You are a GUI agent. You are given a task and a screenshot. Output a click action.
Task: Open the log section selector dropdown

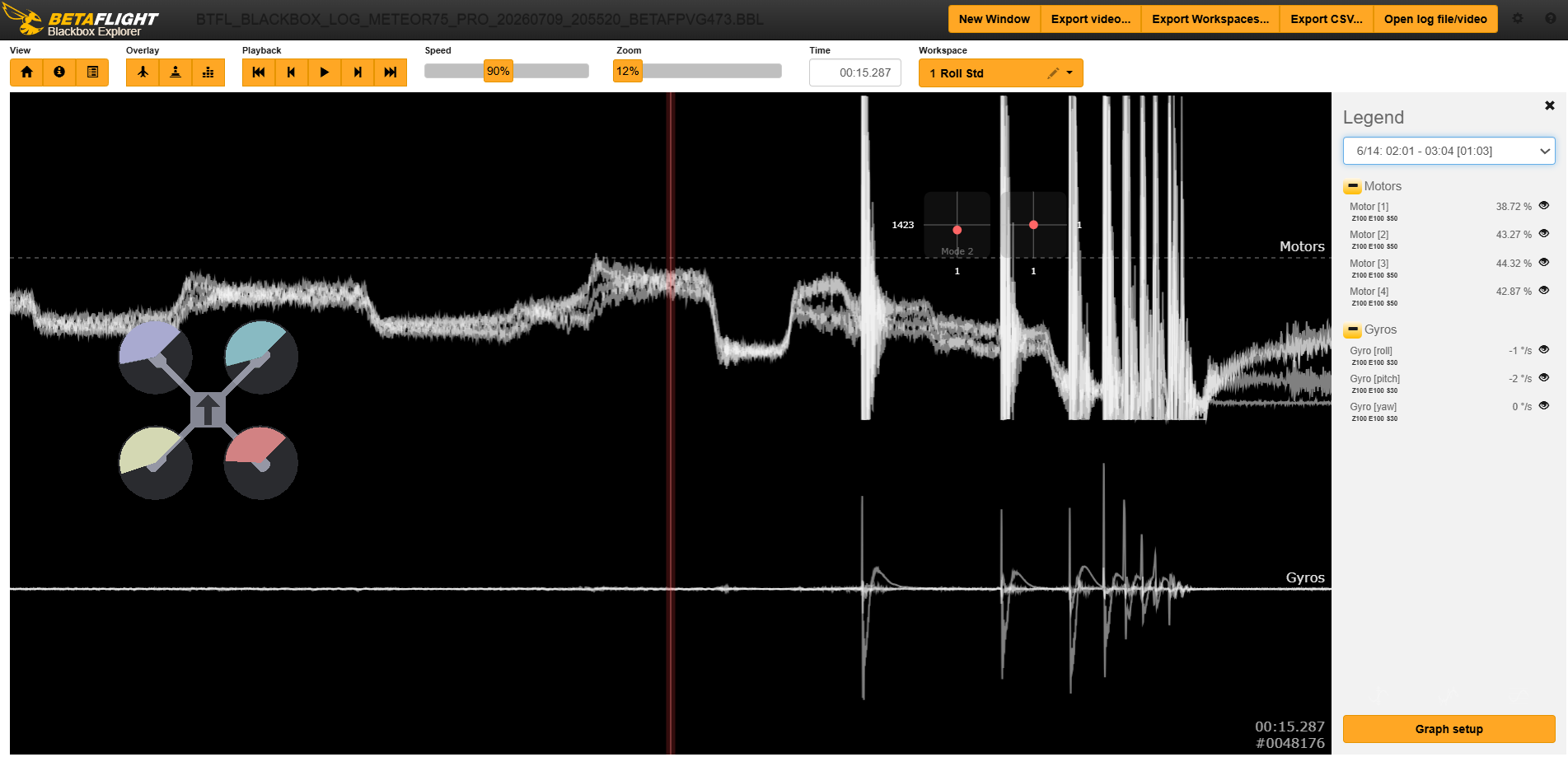pyautogui.click(x=1449, y=151)
